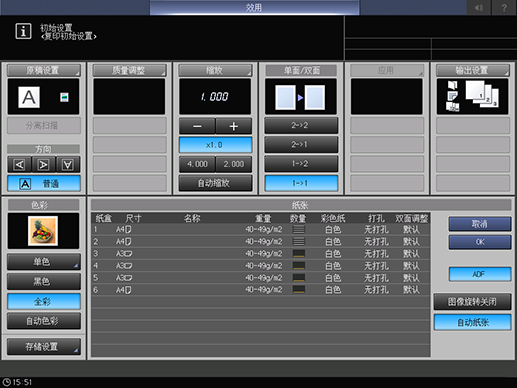Screen dimensions: 517x388
Task: Click the 色彩 color section header
Action: (43, 205)
